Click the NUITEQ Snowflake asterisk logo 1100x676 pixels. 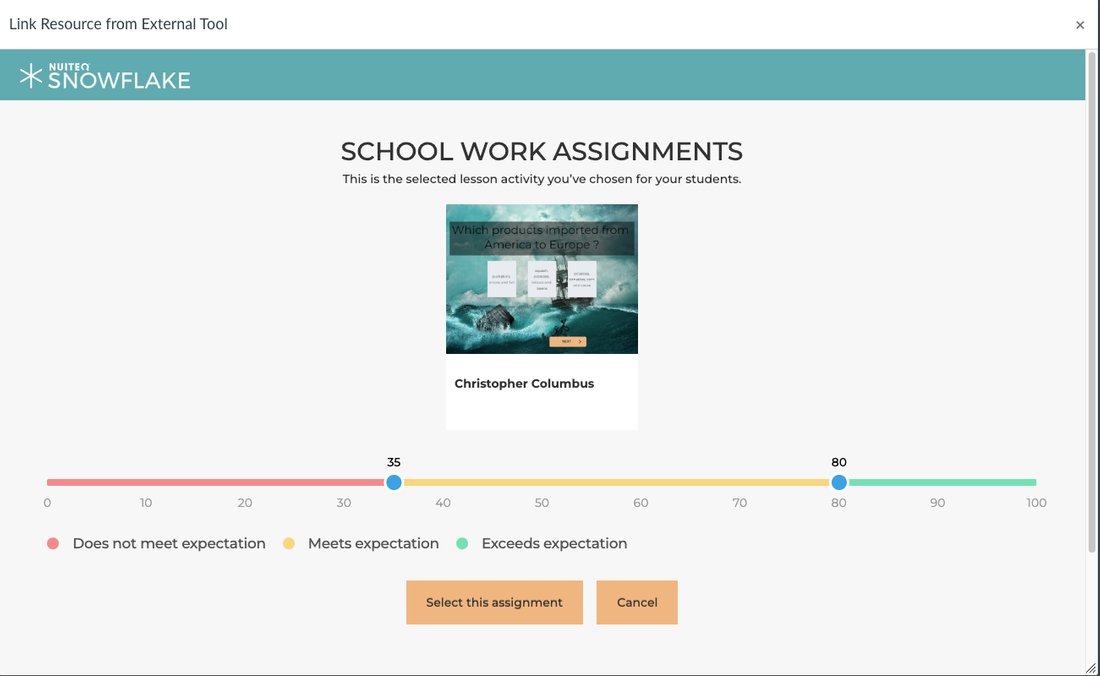point(32,73)
